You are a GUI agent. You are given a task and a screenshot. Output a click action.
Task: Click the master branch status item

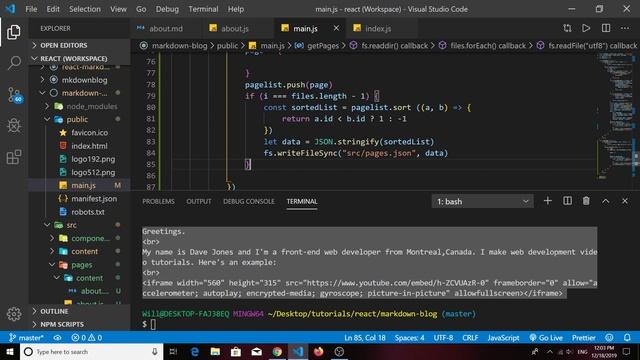pos(26,338)
